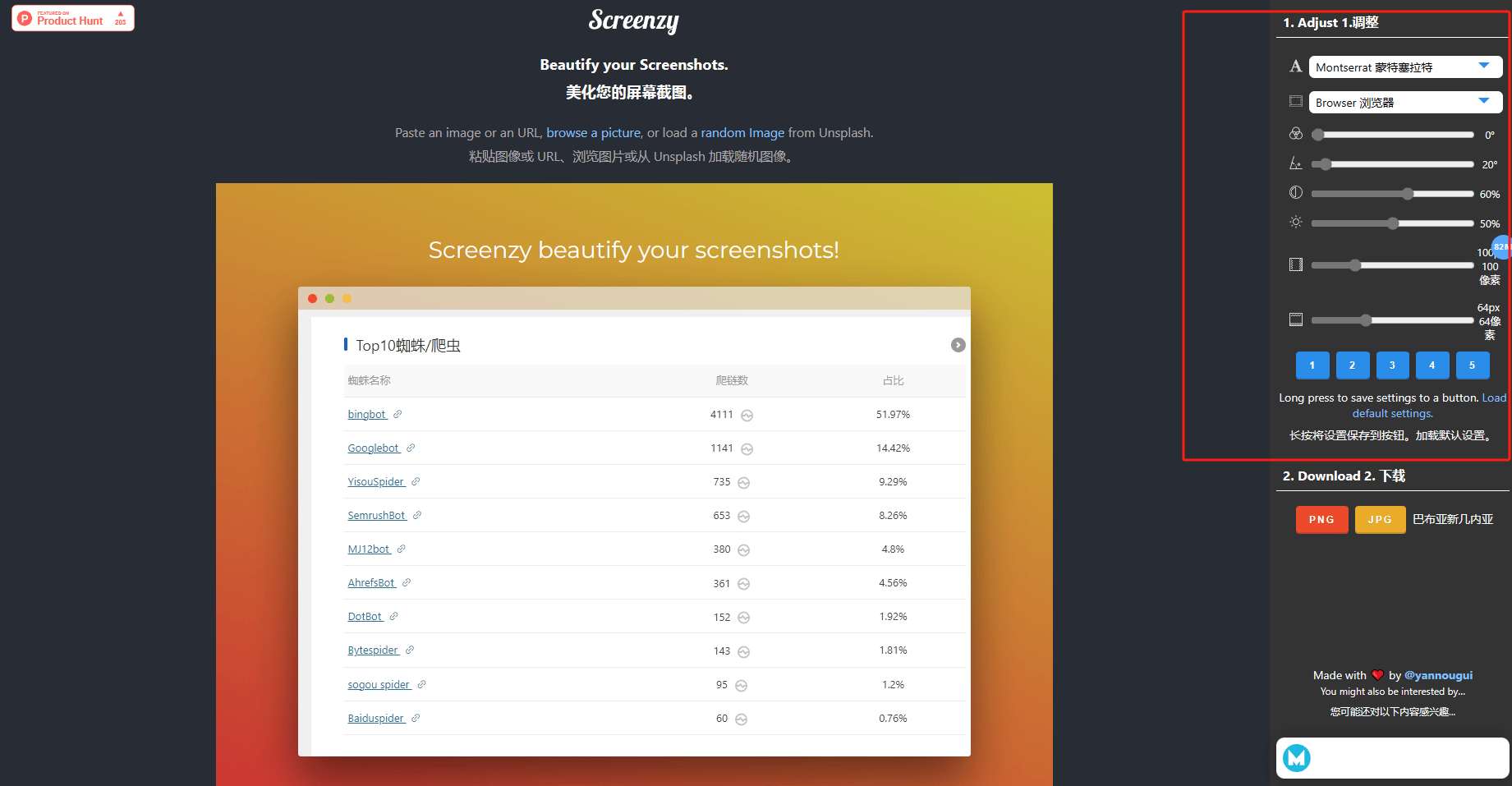Click the '巴布亚新几内亚' text beside JPG

[1453, 519]
